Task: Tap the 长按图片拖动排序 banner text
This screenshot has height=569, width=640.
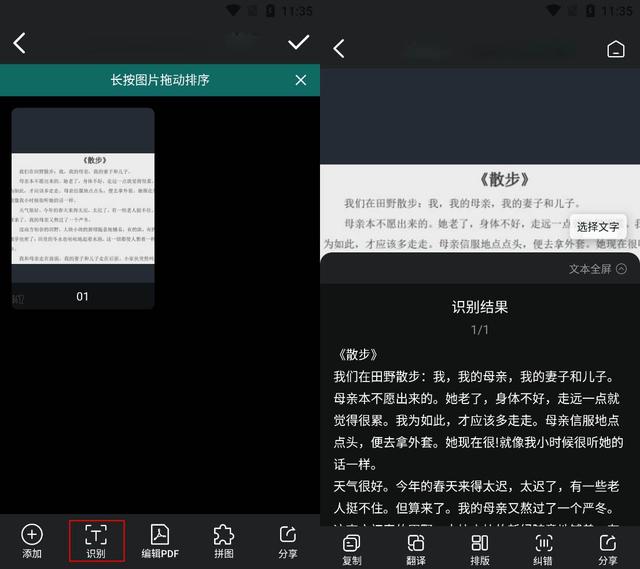Action: tap(160, 80)
